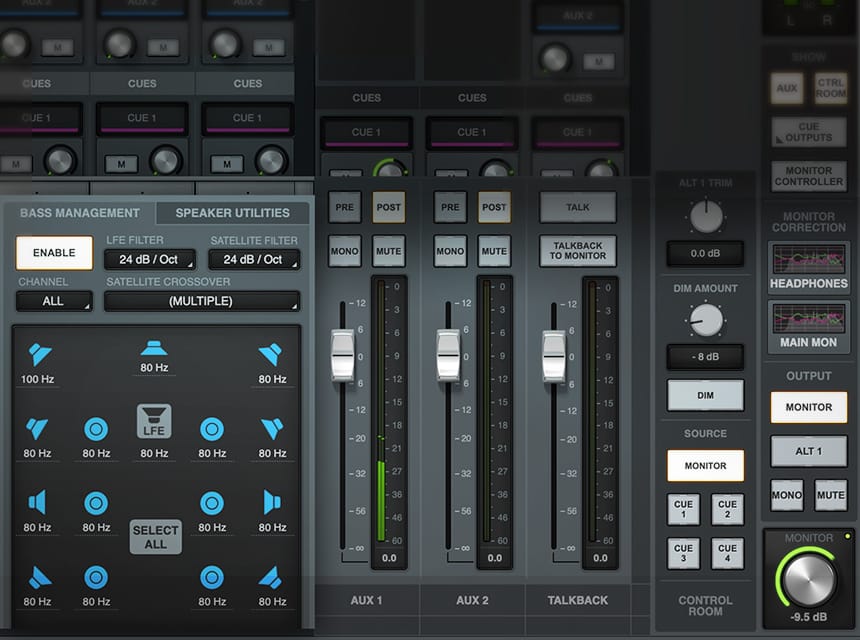Engage the DIM button

tap(705, 395)
